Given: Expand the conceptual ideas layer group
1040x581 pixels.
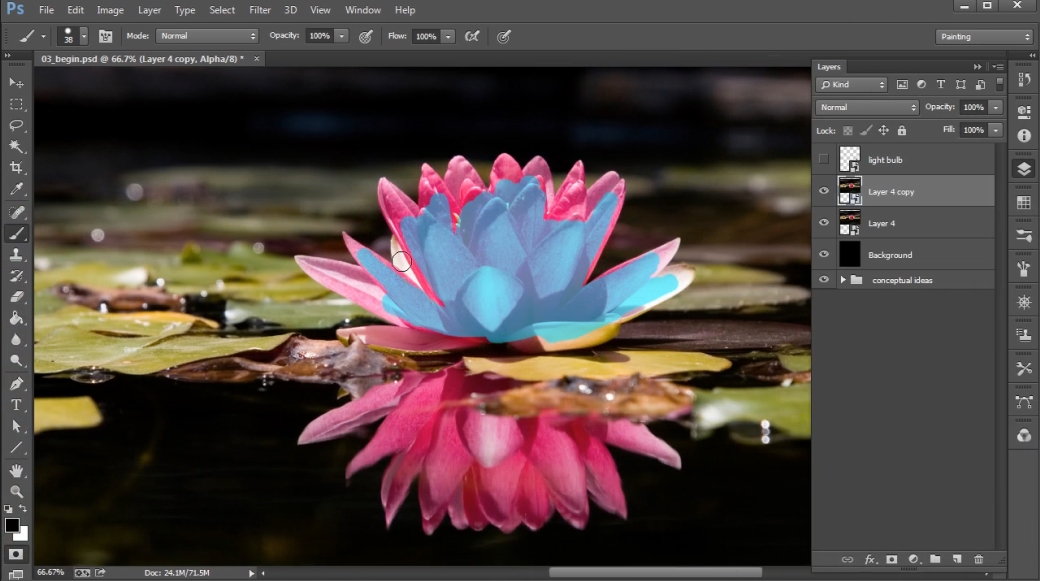Looking at the screenshot, I should 842,280.
